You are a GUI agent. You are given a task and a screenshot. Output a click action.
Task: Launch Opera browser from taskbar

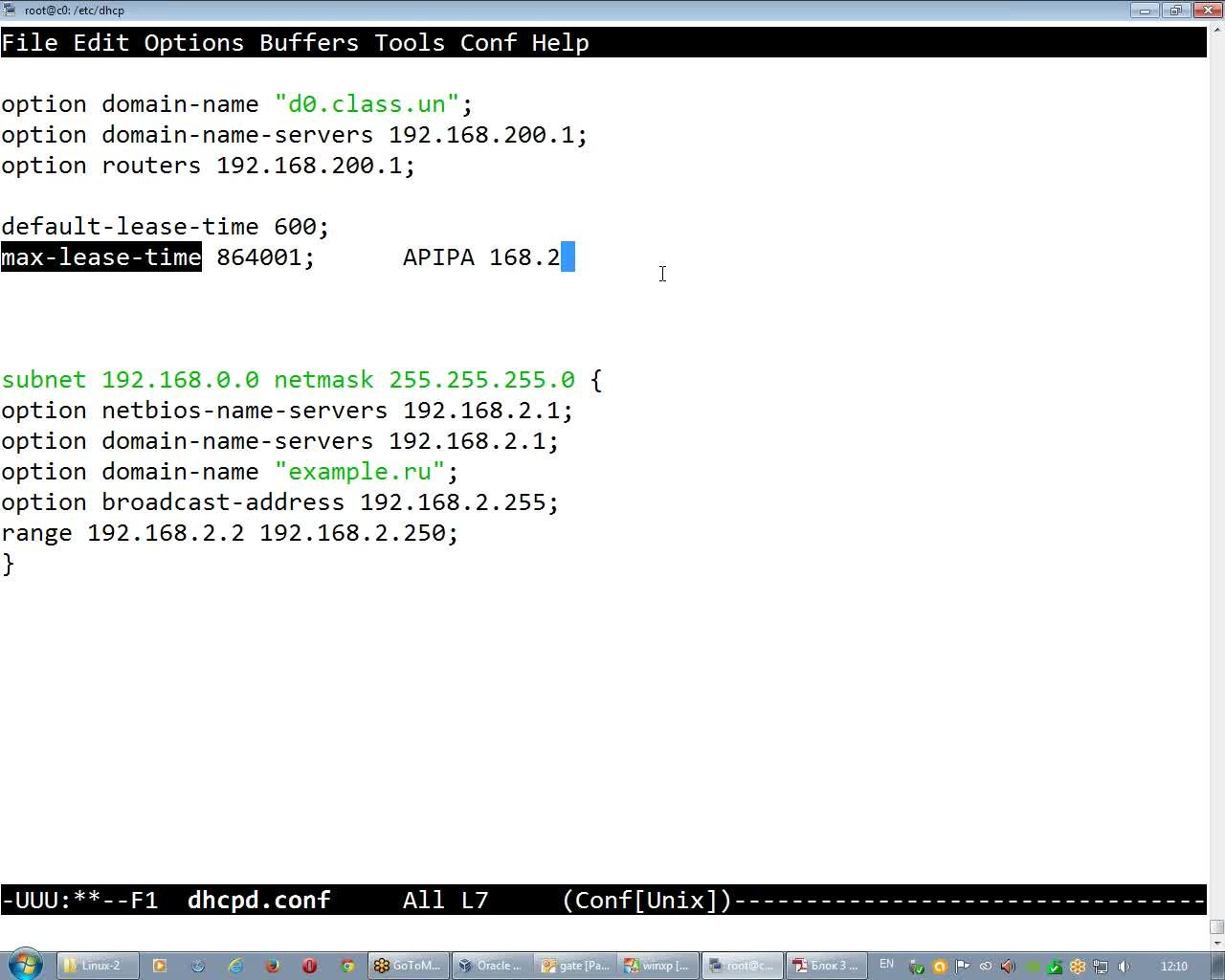[x=309, y=966]
